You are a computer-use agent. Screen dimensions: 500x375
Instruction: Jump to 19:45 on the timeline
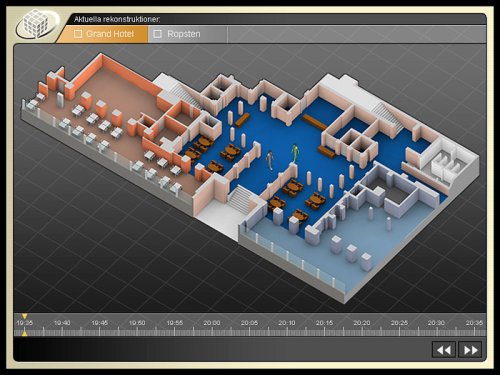click(x=100, y=323)
